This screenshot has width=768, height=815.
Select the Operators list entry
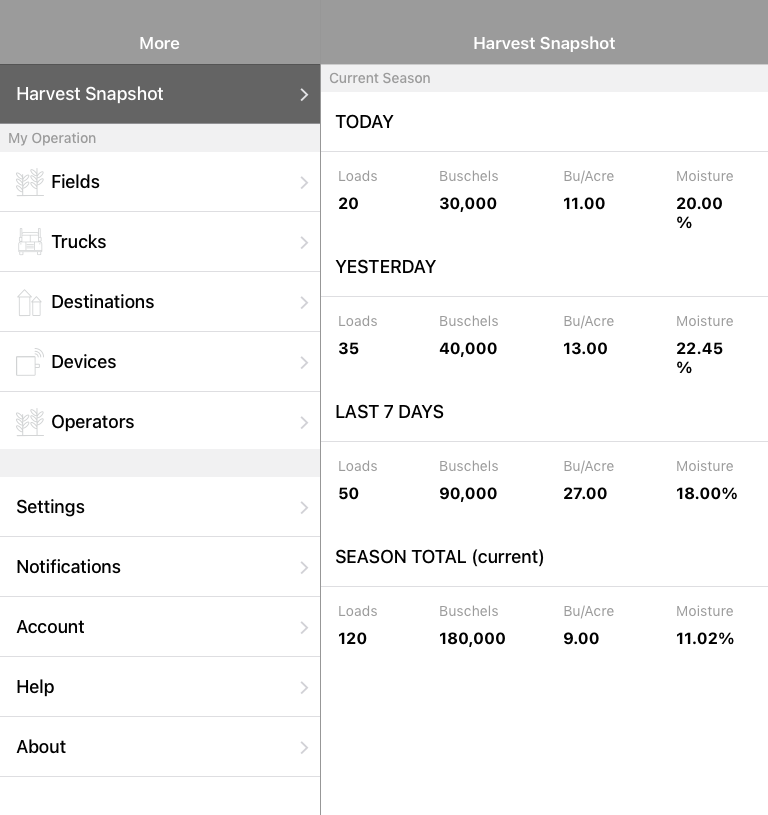(x=160, y=422)
